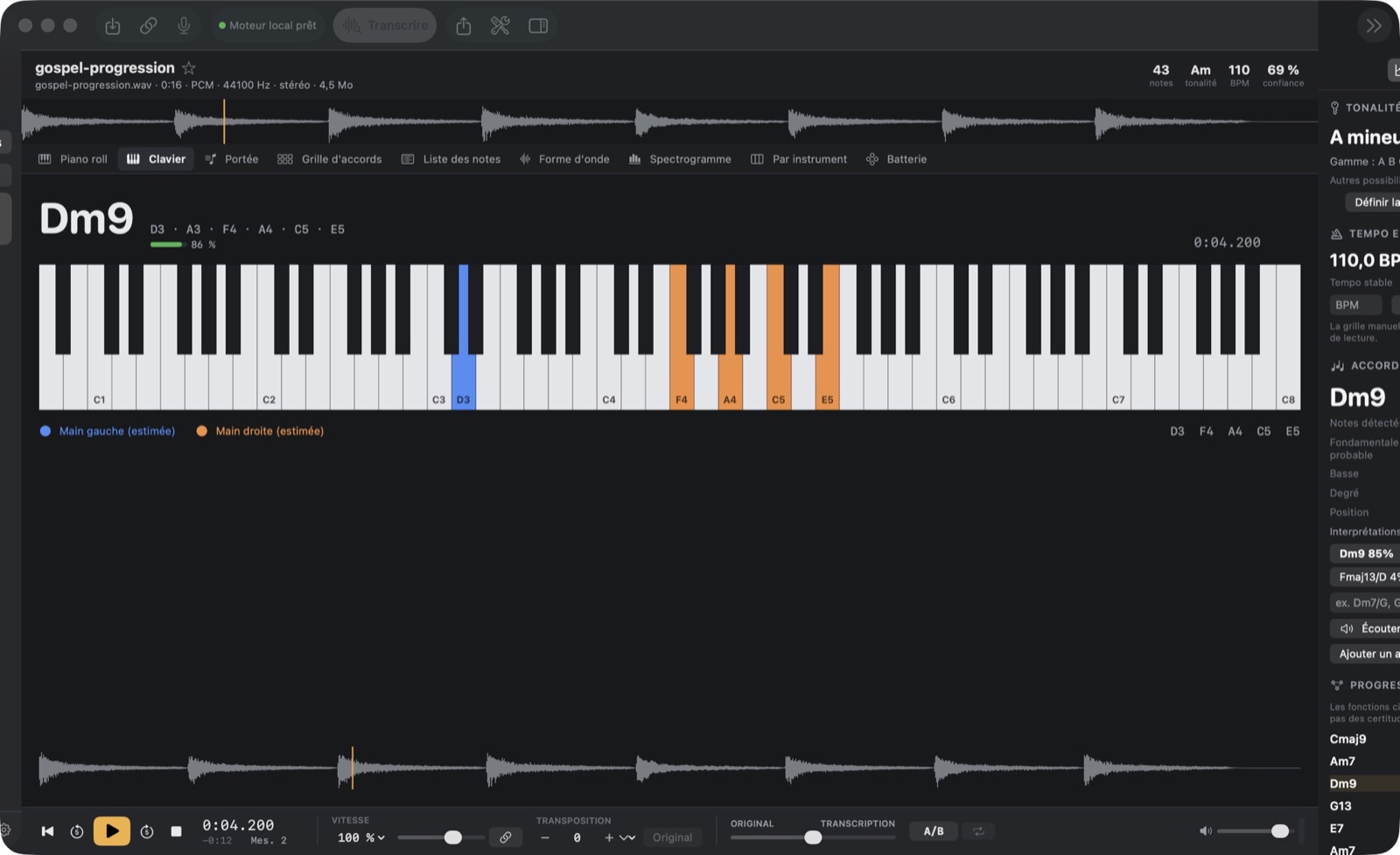Mute audio with the speaker icon
The width and height of the screenshot is (1400, 855).
tap(1206, 831)
